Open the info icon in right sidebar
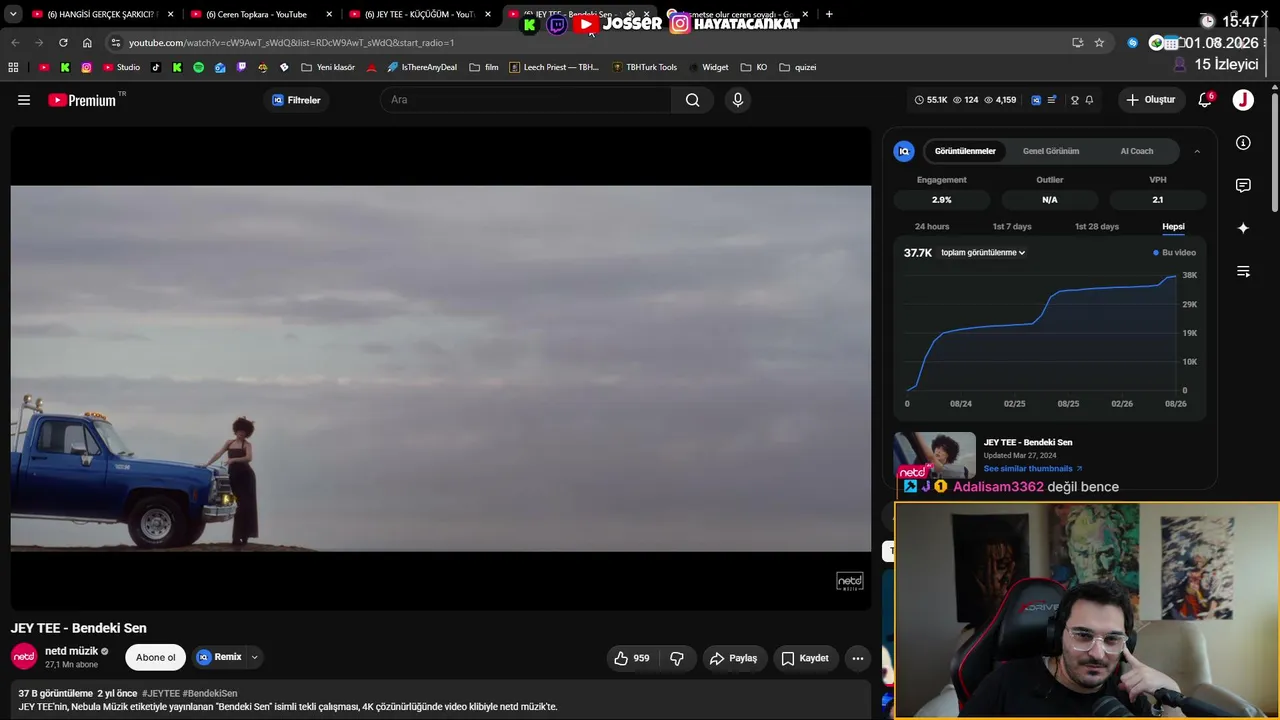Image resolution: width=1280 pixels, height=720 pixels. pyautogui.click(x=1243, y=143)
